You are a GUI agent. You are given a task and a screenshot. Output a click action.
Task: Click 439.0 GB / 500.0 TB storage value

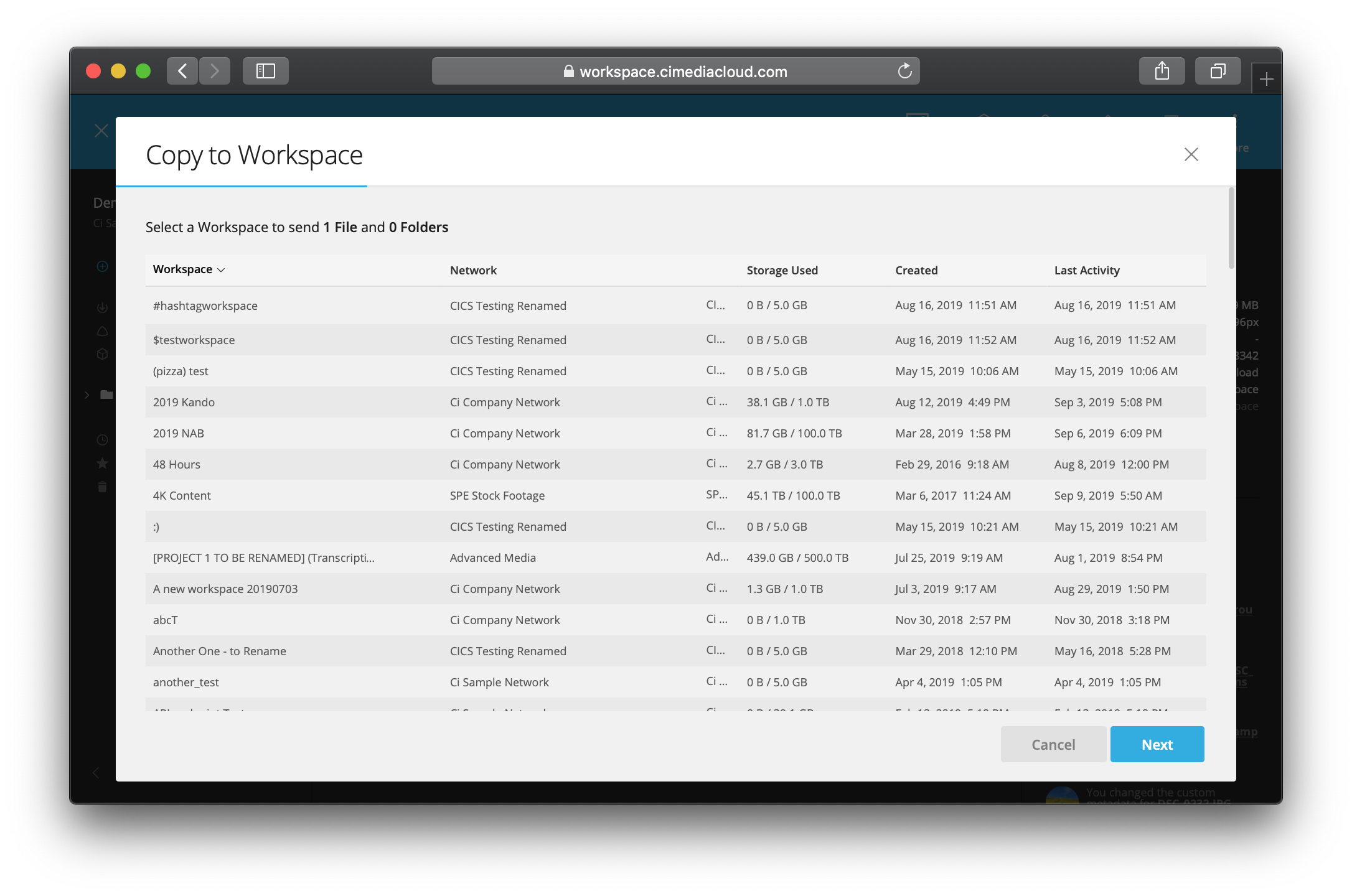(x=797, y=558)
